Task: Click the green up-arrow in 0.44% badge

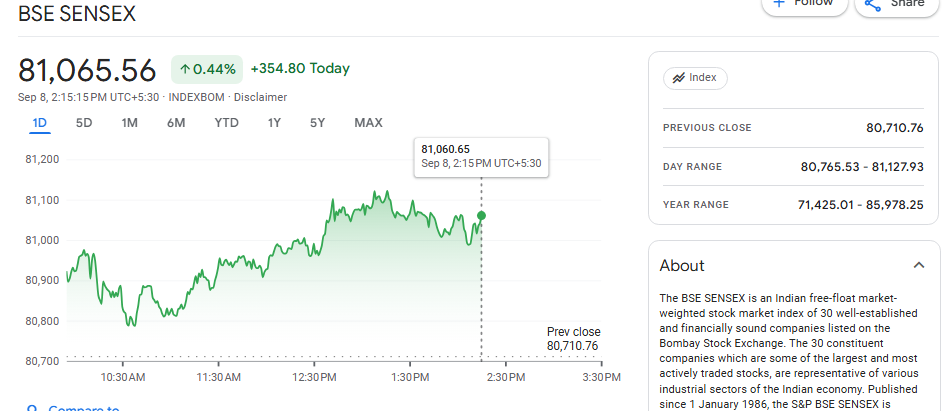Action: pyautogui.click(x=185, y=69)
